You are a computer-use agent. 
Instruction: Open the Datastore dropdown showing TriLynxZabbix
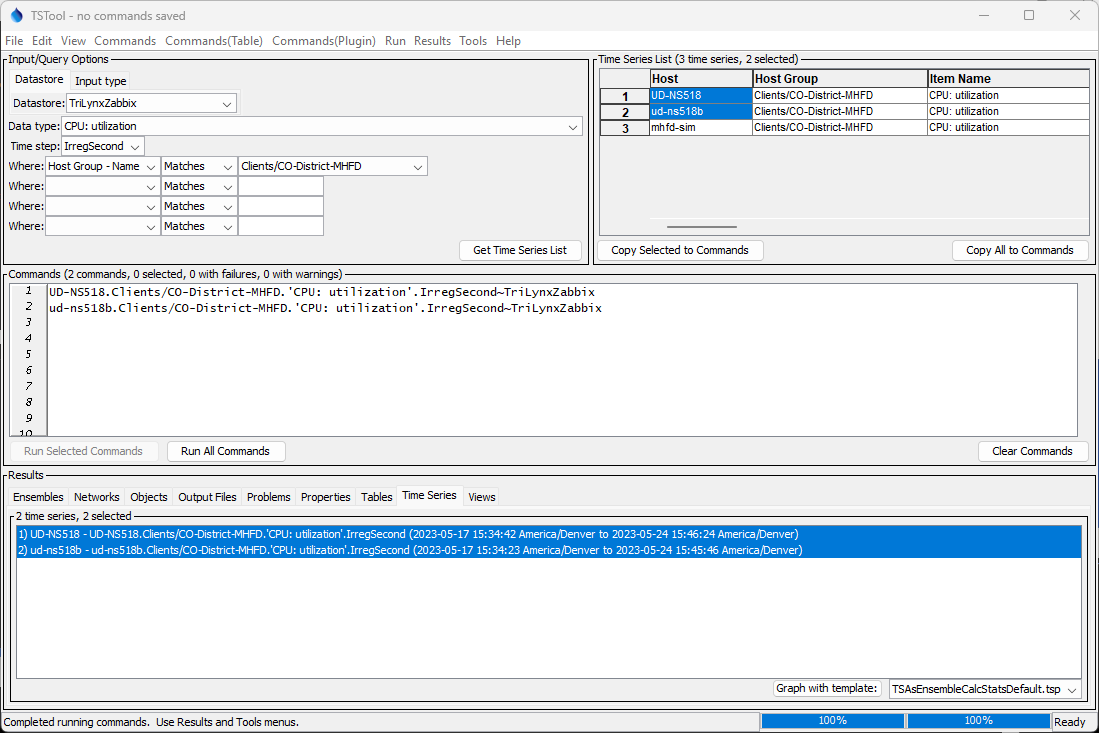coord(227,103)
